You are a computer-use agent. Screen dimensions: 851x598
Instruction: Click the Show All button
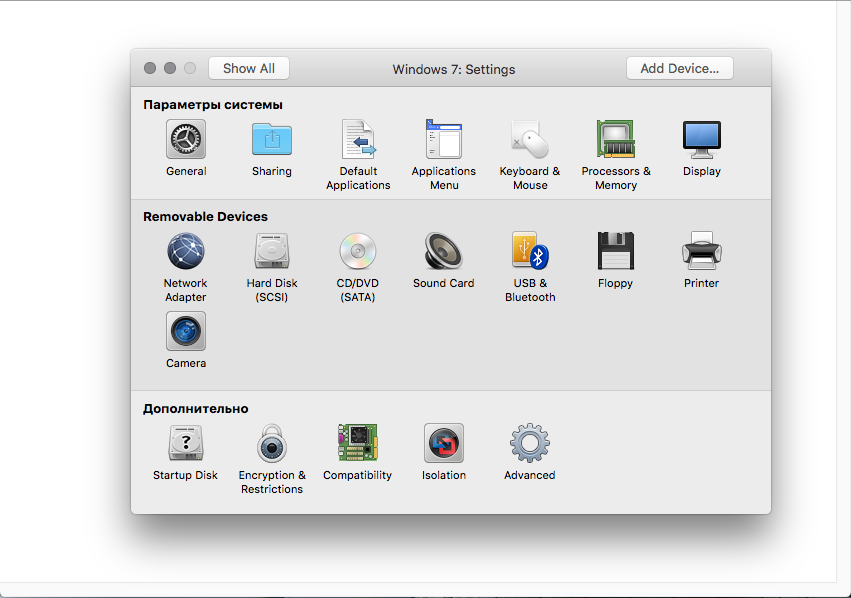(249, 68)
